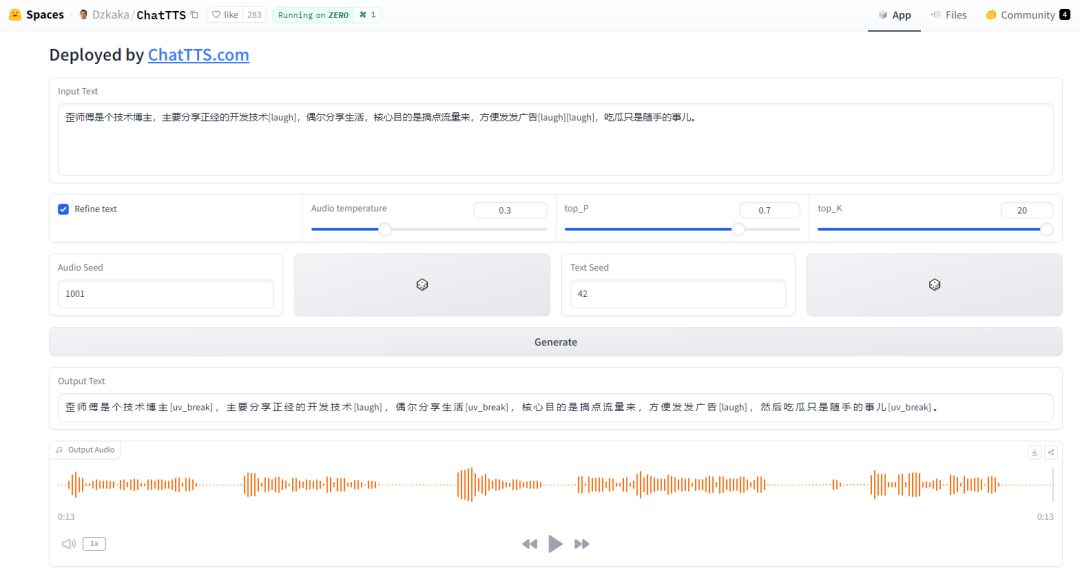Seek within the output audio waveform
The width and height of the screenshot is (1080, 577).
(x=555, y=485)
